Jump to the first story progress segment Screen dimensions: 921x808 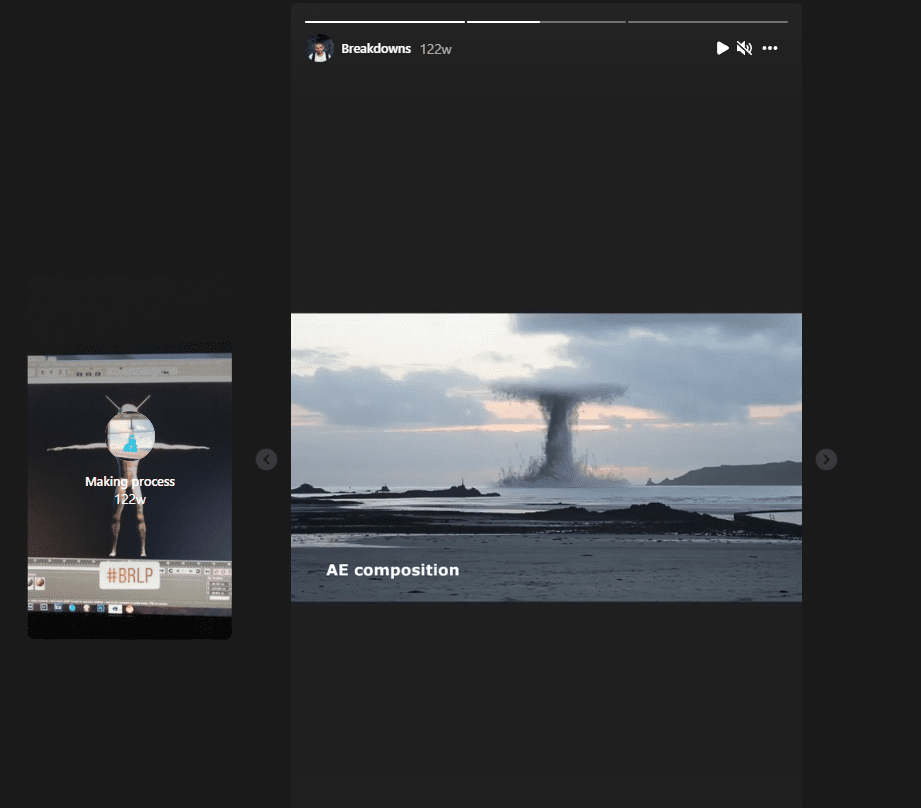pos(384,21)
